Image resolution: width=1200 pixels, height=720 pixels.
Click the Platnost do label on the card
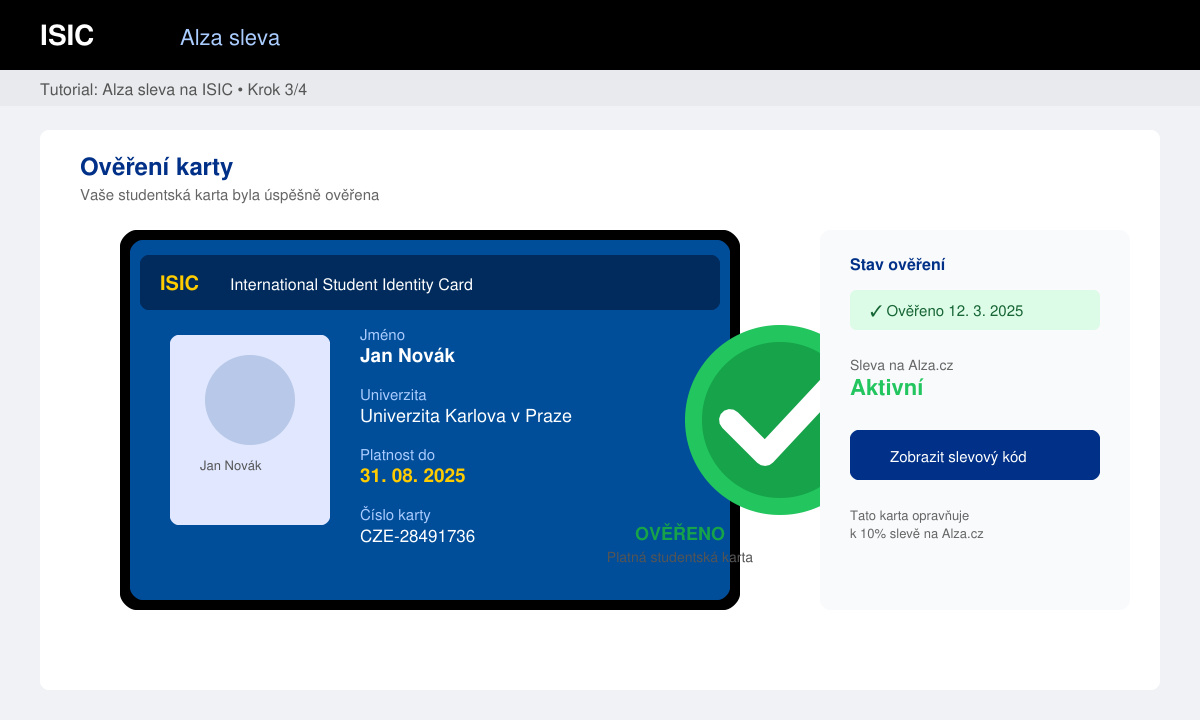[397, 455]
